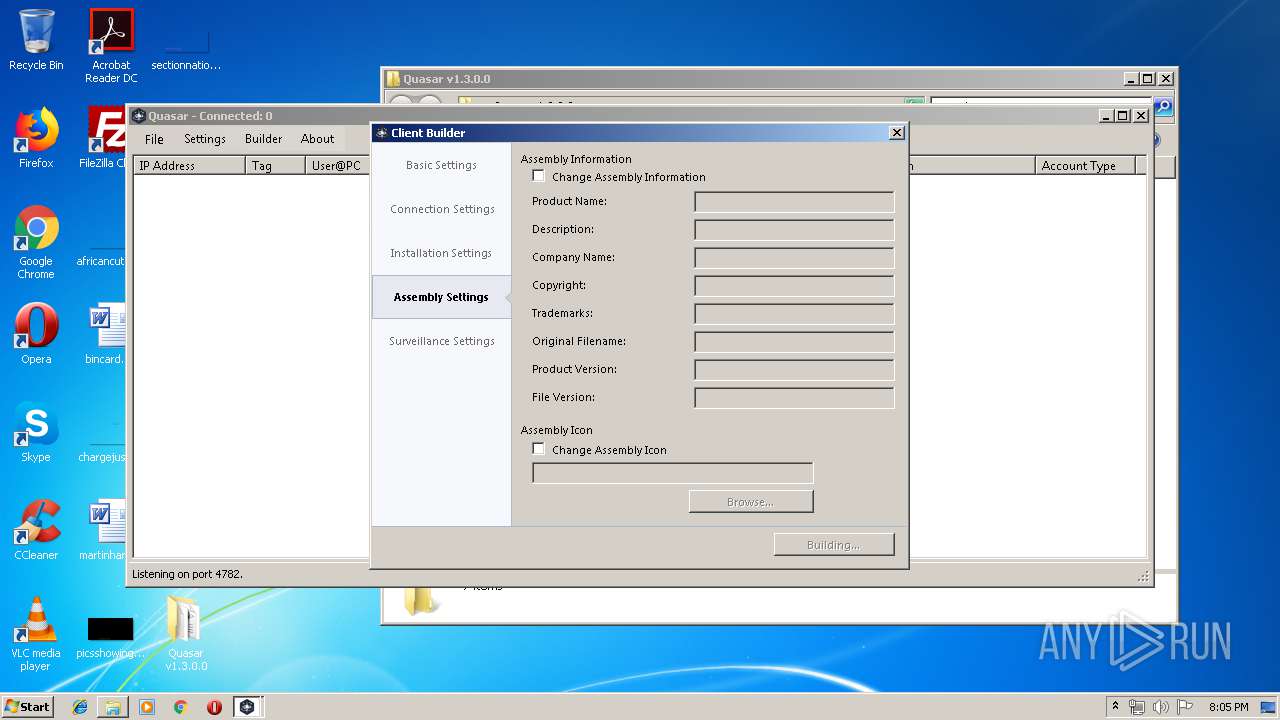Switch to Surveillance Settings tab
The width and height of the screenshot is (1280, 720).
point(441,341)
